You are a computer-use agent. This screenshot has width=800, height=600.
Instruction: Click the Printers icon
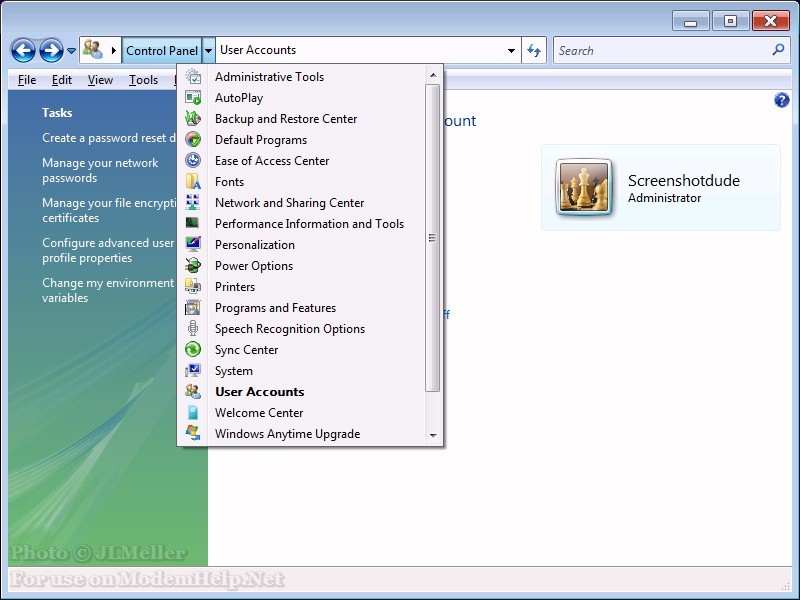click(x=193, y=286)
